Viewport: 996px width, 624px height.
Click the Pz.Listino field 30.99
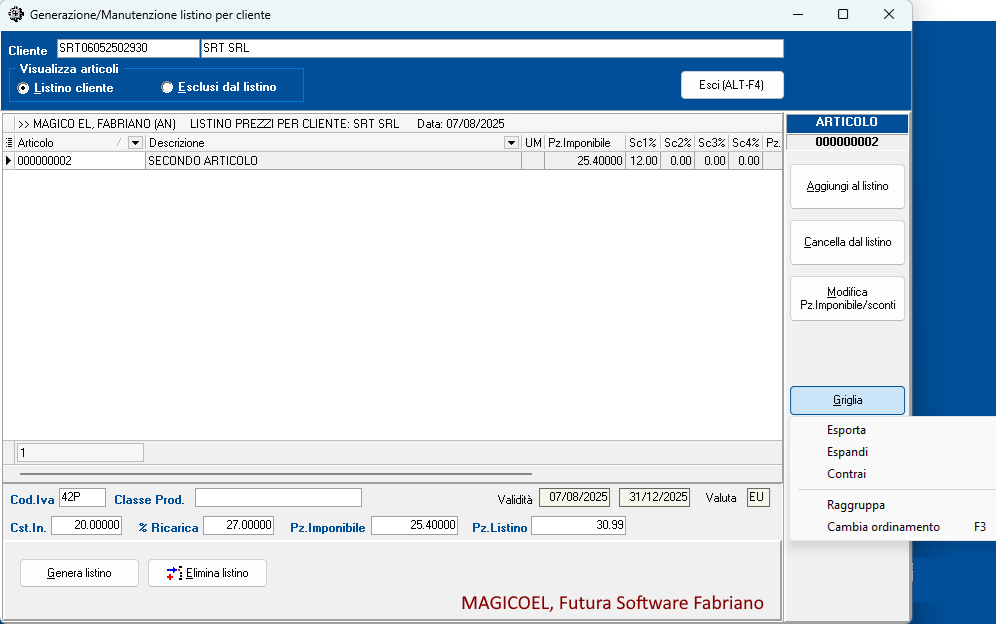tap(579, 526)
